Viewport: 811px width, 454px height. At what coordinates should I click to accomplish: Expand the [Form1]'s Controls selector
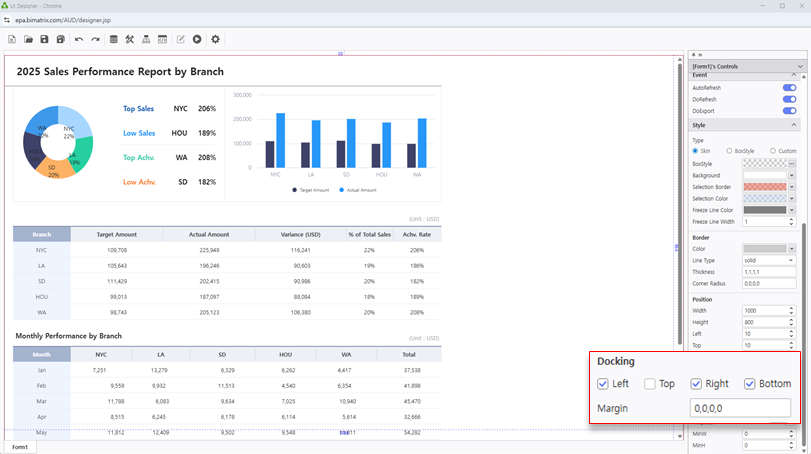[x=799, y=66]
